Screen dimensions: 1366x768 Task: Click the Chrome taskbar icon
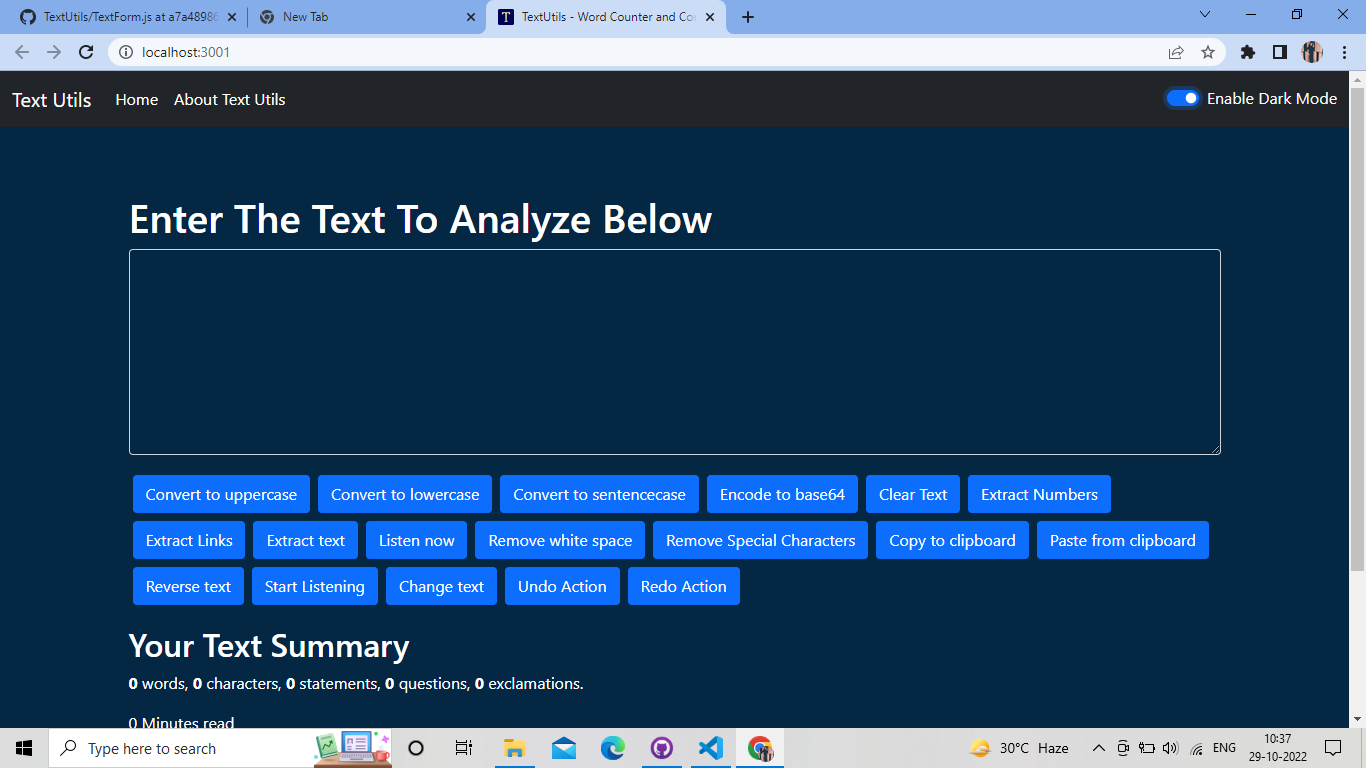coord(760,748)
